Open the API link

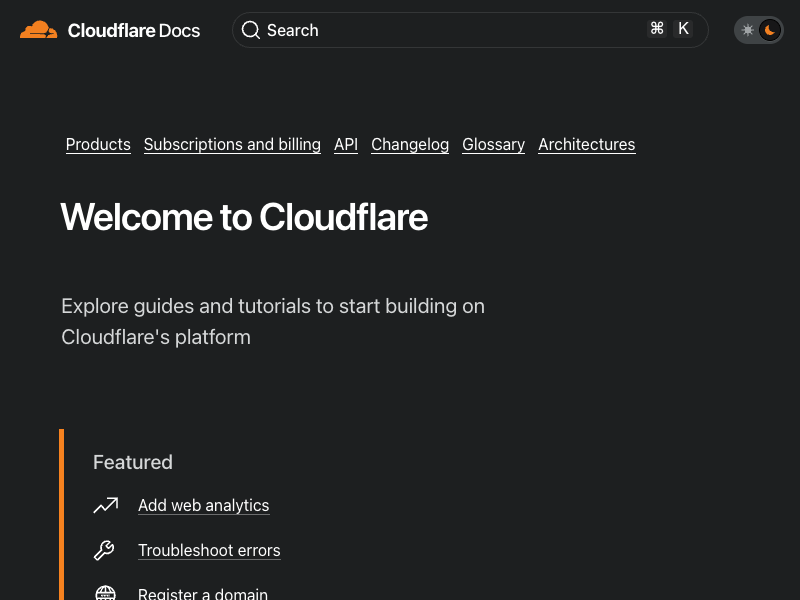pyautogui.click(x=346, y=144)
